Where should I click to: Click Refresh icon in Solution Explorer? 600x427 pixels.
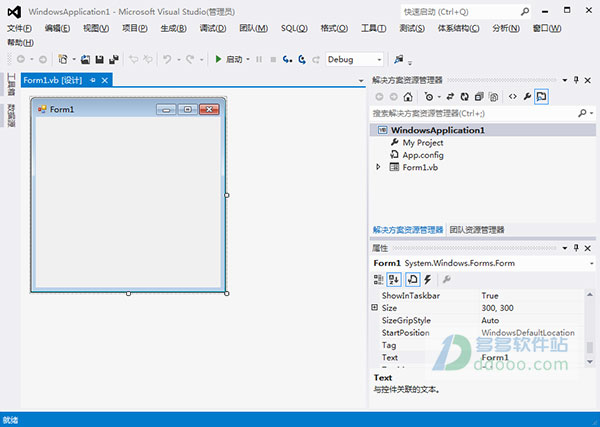click(465, 97)
